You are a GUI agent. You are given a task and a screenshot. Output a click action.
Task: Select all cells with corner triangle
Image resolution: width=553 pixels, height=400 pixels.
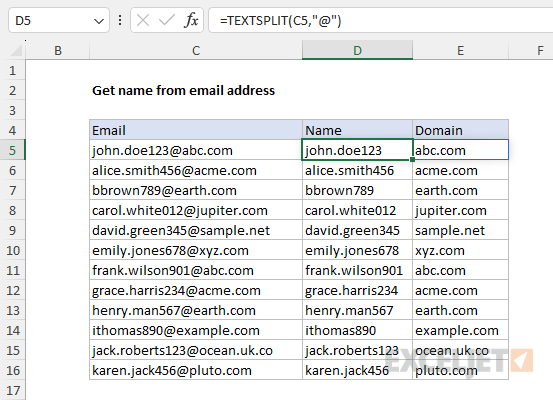pos(17,51)
